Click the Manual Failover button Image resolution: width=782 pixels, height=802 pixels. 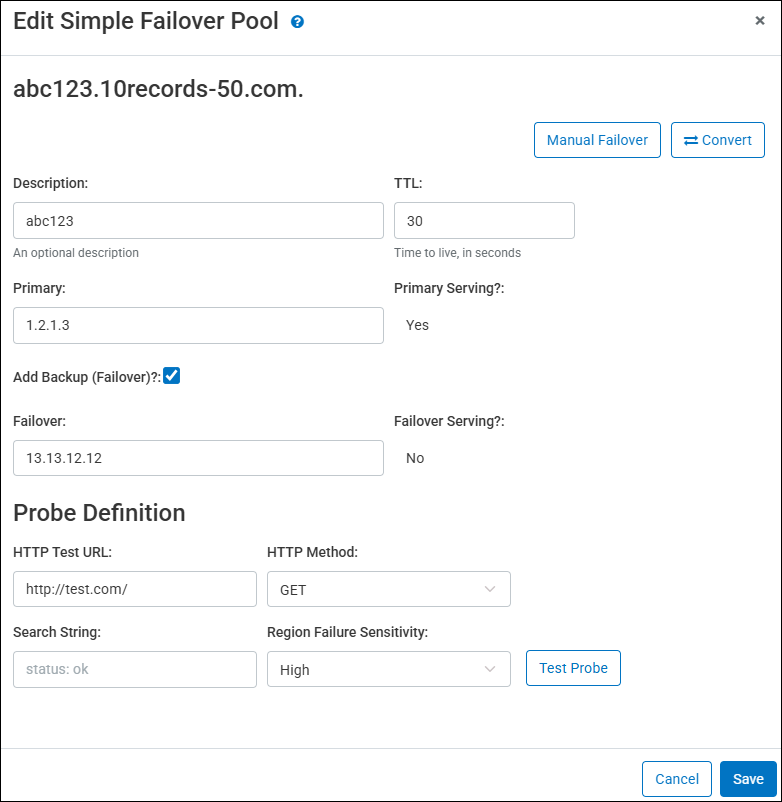[598, 140]
